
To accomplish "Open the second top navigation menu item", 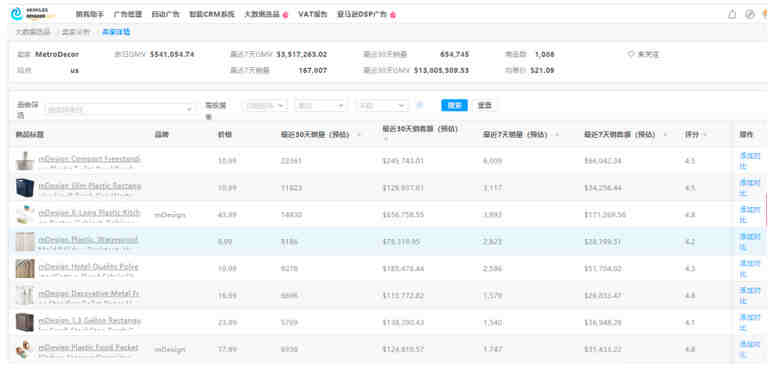I will pos(128,14).
